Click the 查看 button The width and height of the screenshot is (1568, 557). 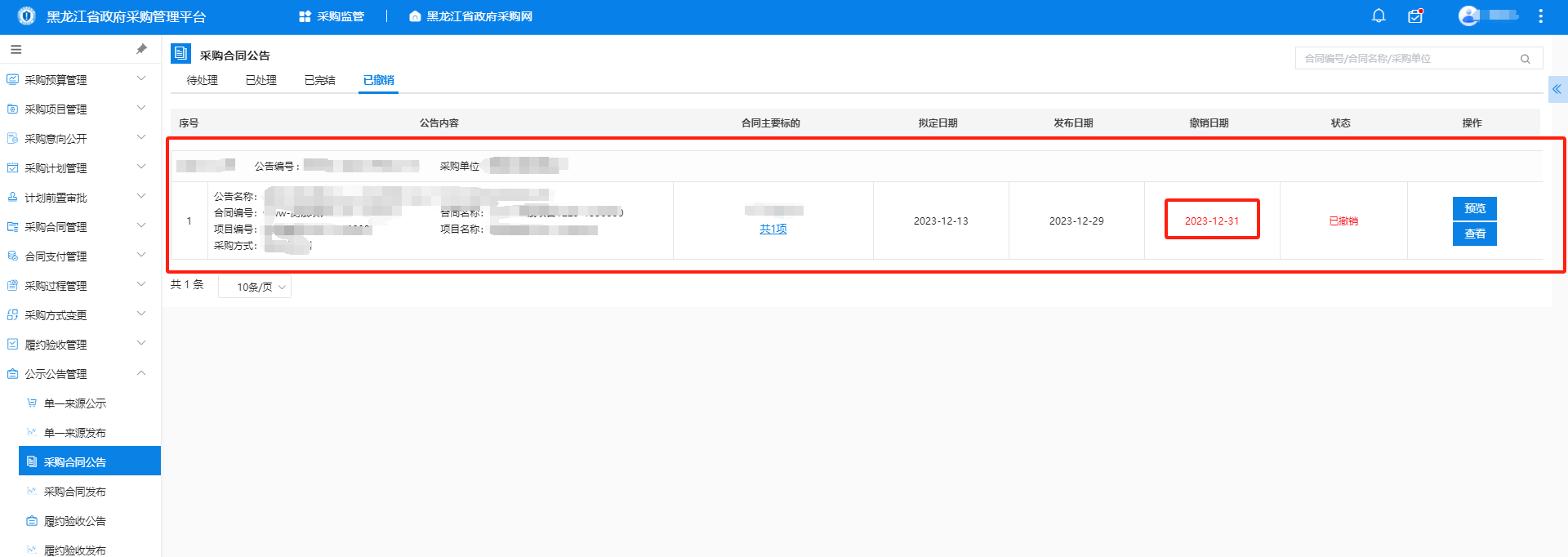tap(1475, 234)
